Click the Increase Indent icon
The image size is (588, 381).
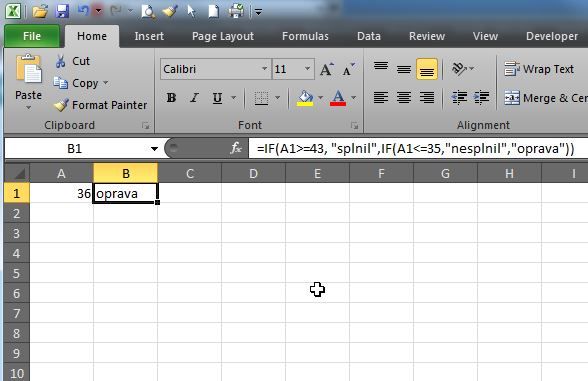point(482,98)
